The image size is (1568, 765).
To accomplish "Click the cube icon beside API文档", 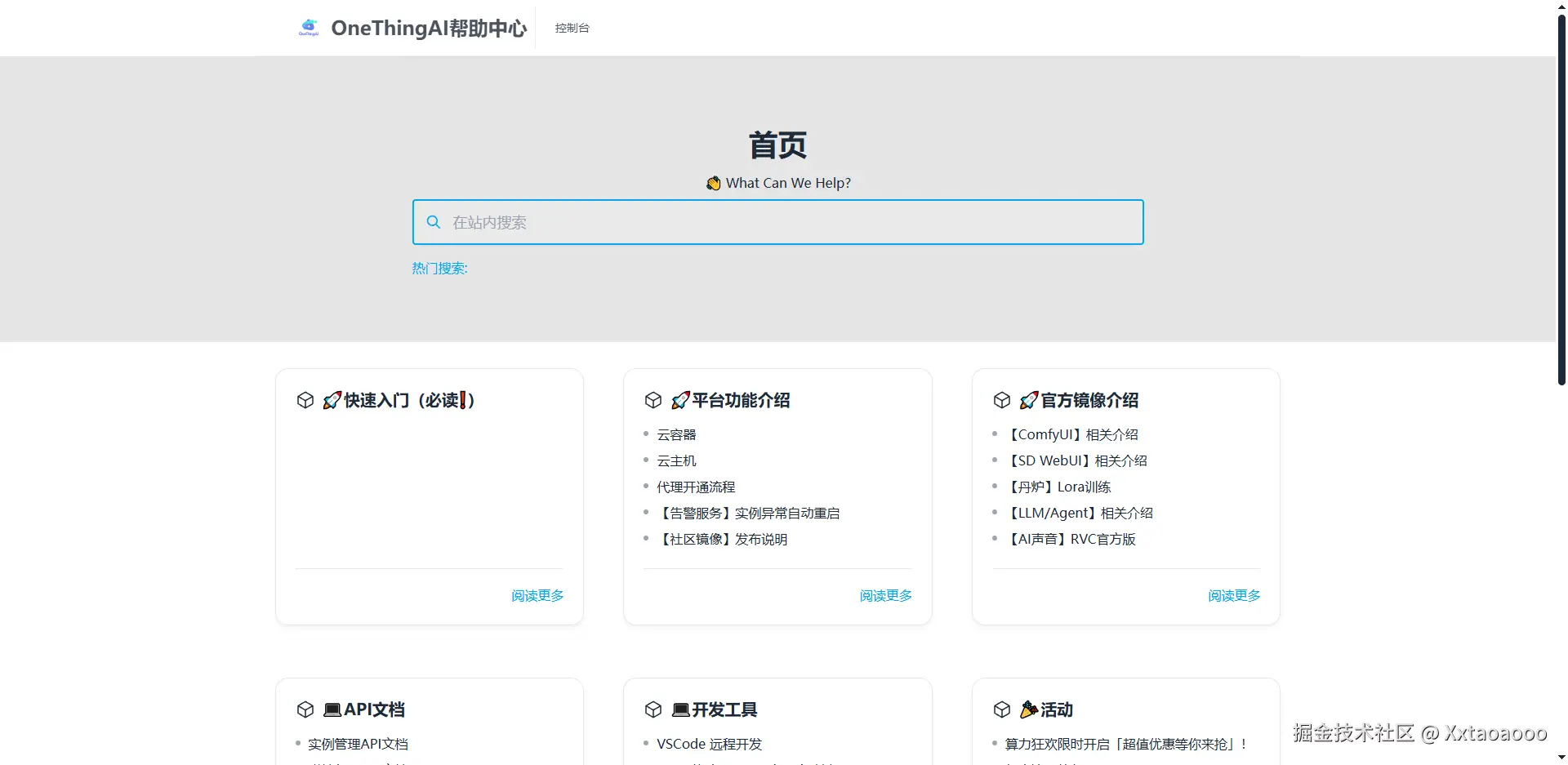I will tap(305, 709).
